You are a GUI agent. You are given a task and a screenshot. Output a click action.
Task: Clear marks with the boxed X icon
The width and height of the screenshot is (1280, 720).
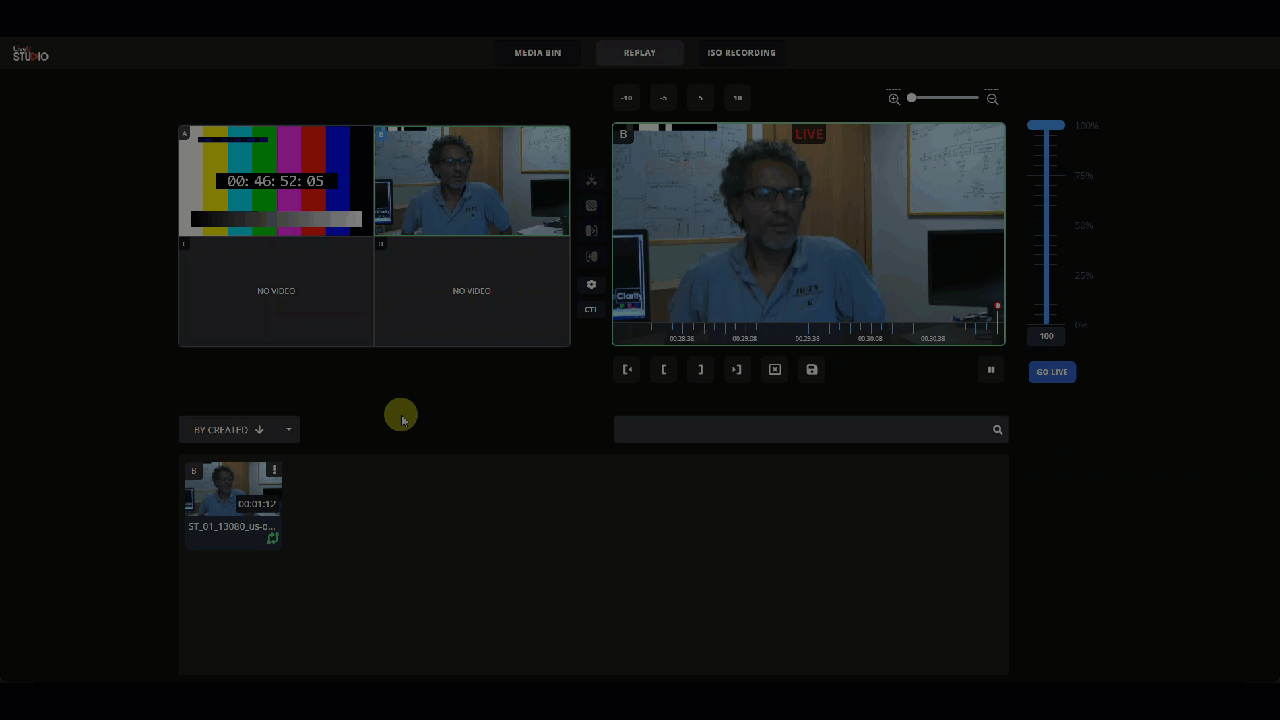pos(775,370)
